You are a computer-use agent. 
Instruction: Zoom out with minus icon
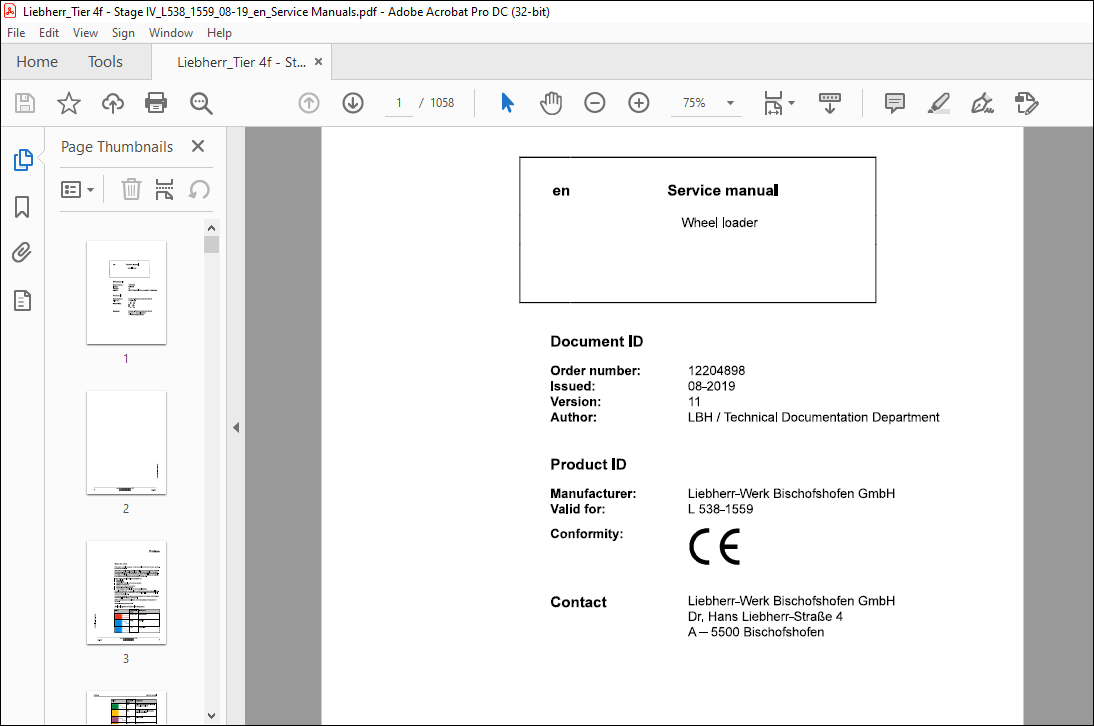tap(594, 103)
